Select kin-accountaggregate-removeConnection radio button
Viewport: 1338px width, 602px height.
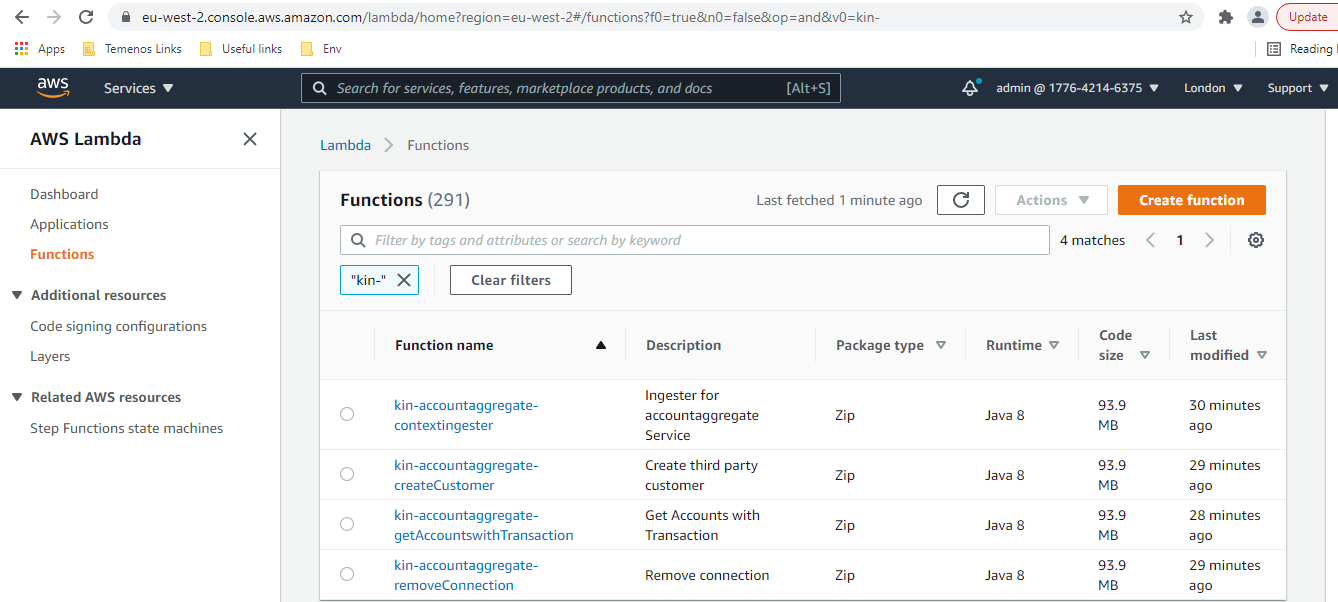click(347, 574)
